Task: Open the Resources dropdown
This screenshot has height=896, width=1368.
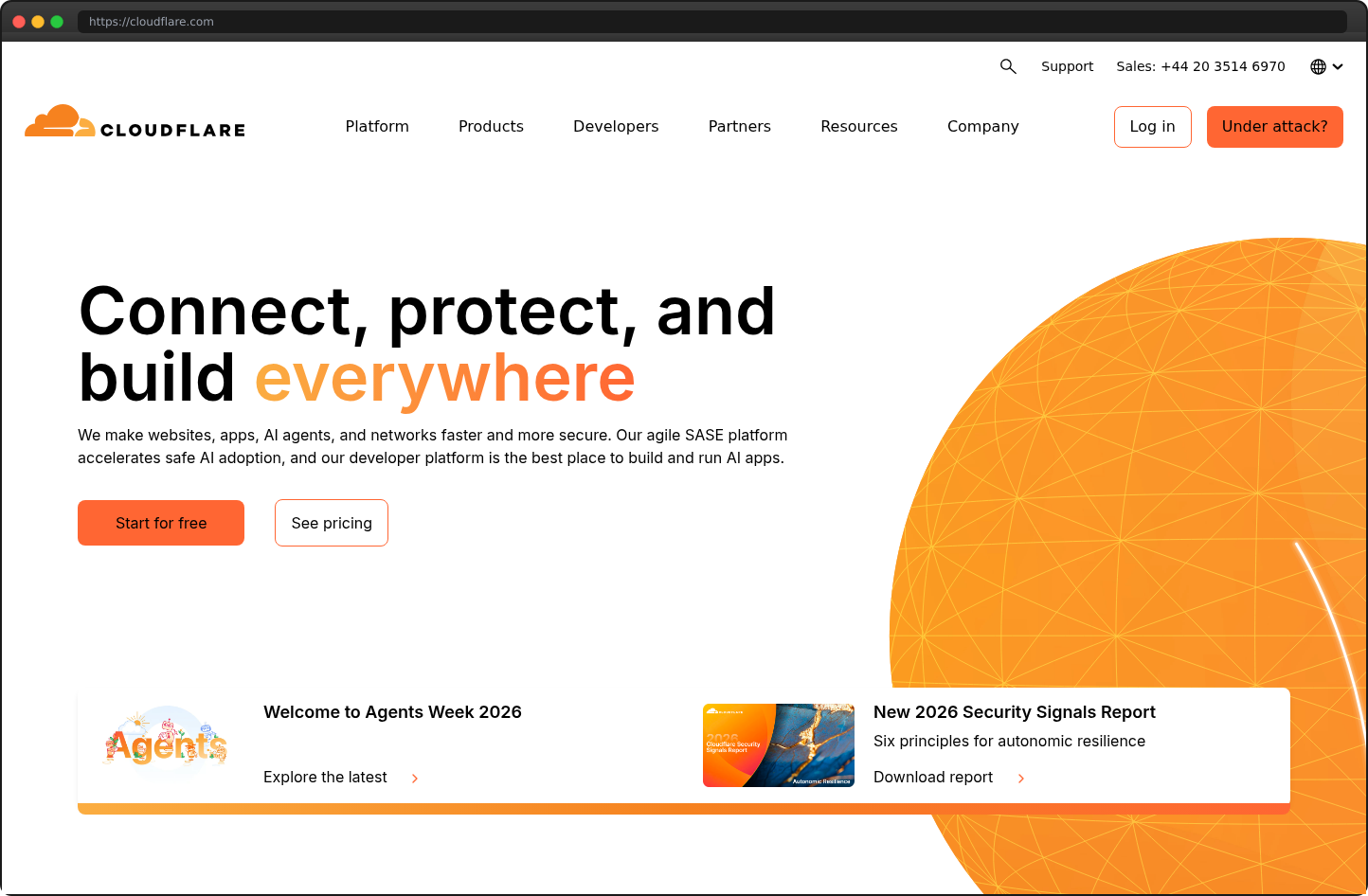Action: 858,126
